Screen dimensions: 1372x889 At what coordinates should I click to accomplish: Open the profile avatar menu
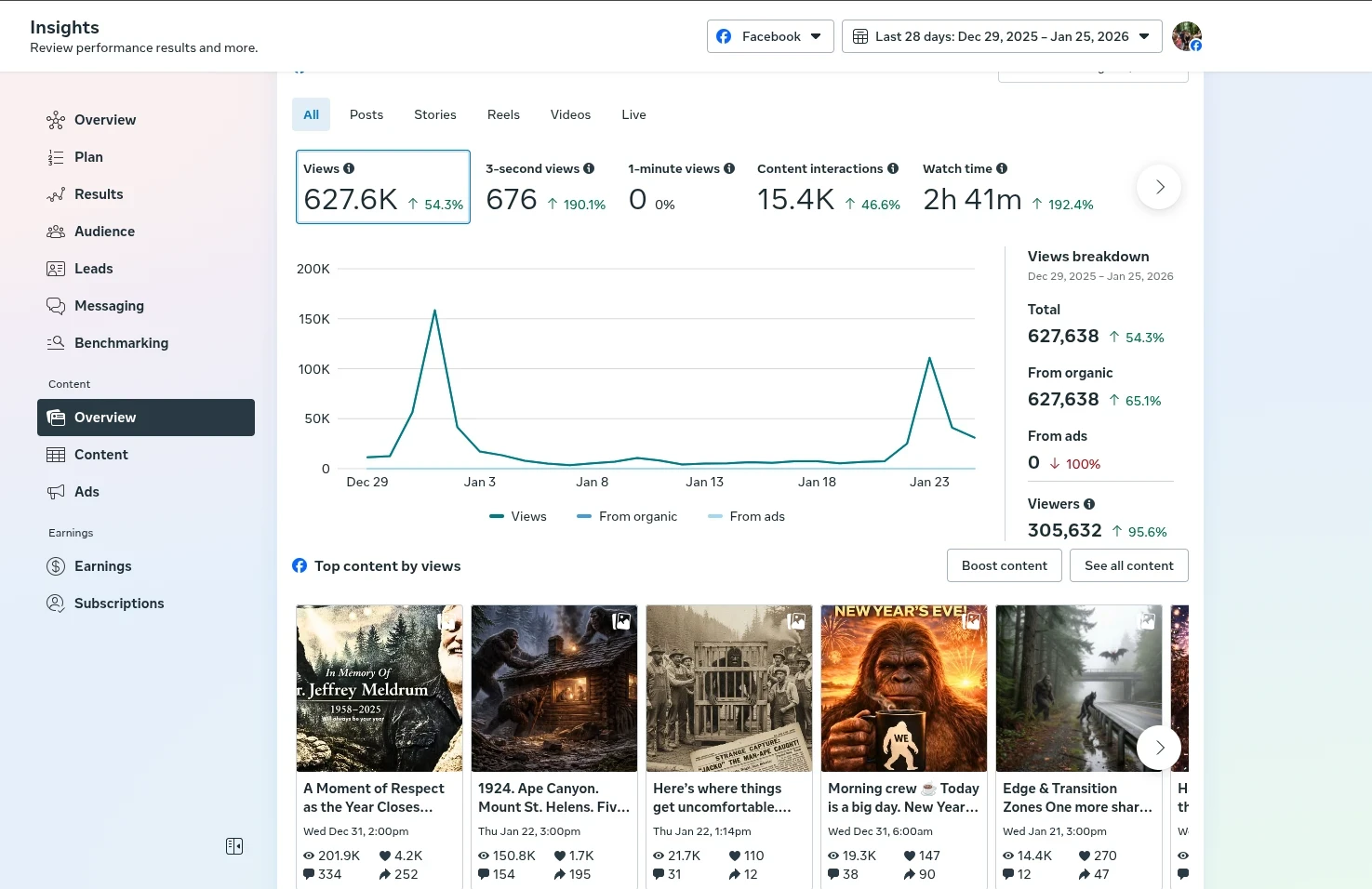[1186, 36]
